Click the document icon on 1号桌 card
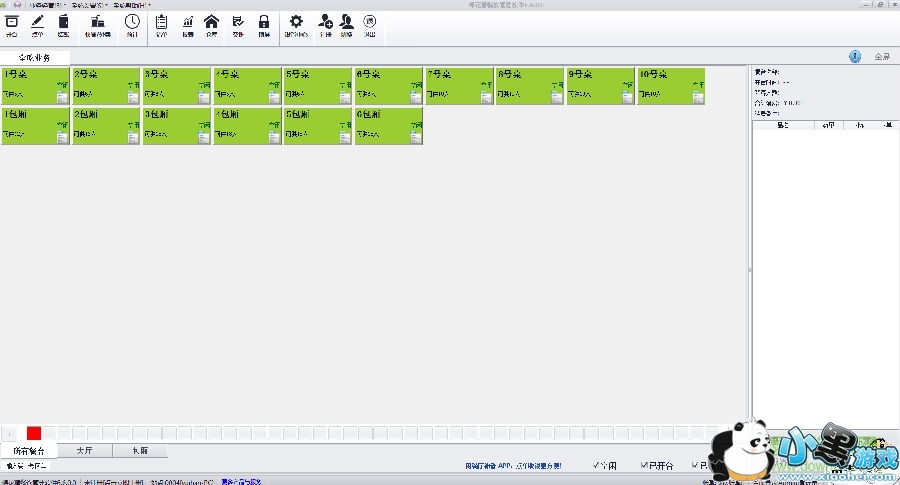Image resolution: width=900 pixels, height=485 pixels. 62,98
